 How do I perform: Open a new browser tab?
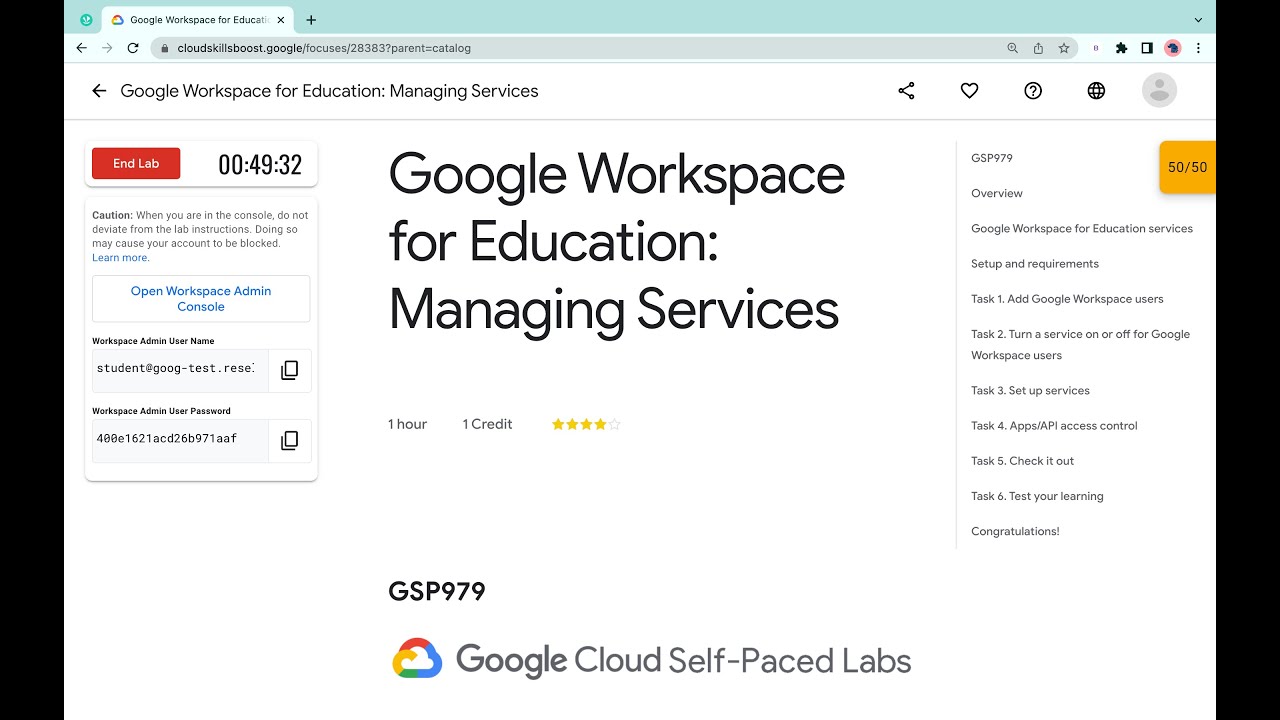pyautogui.click(x=311, y=19)
